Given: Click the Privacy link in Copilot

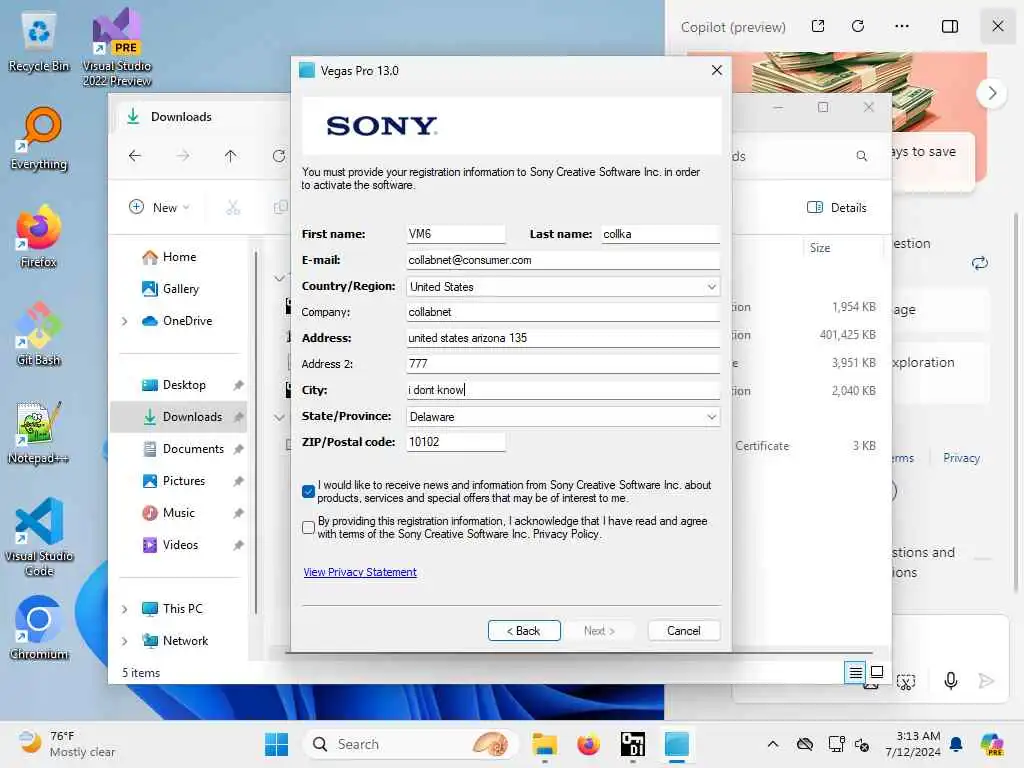Looking at the screenshot, I should (961, 458).
